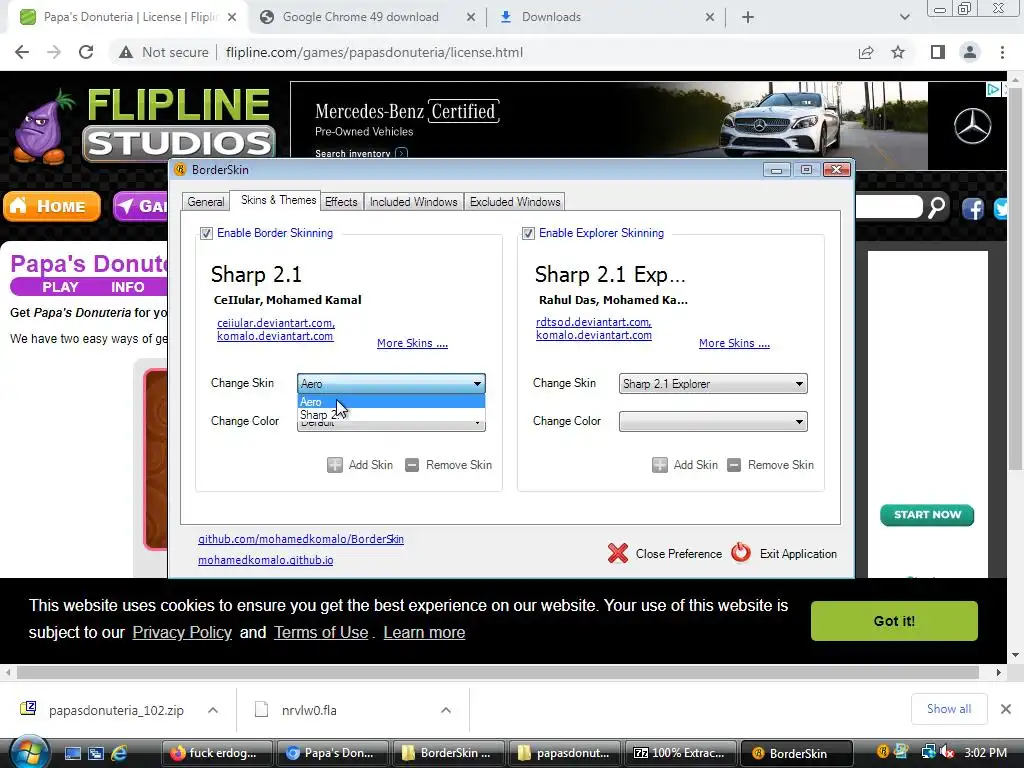
Task: Choose Aero in the skin dropdown list
Action: pos(391,402)
